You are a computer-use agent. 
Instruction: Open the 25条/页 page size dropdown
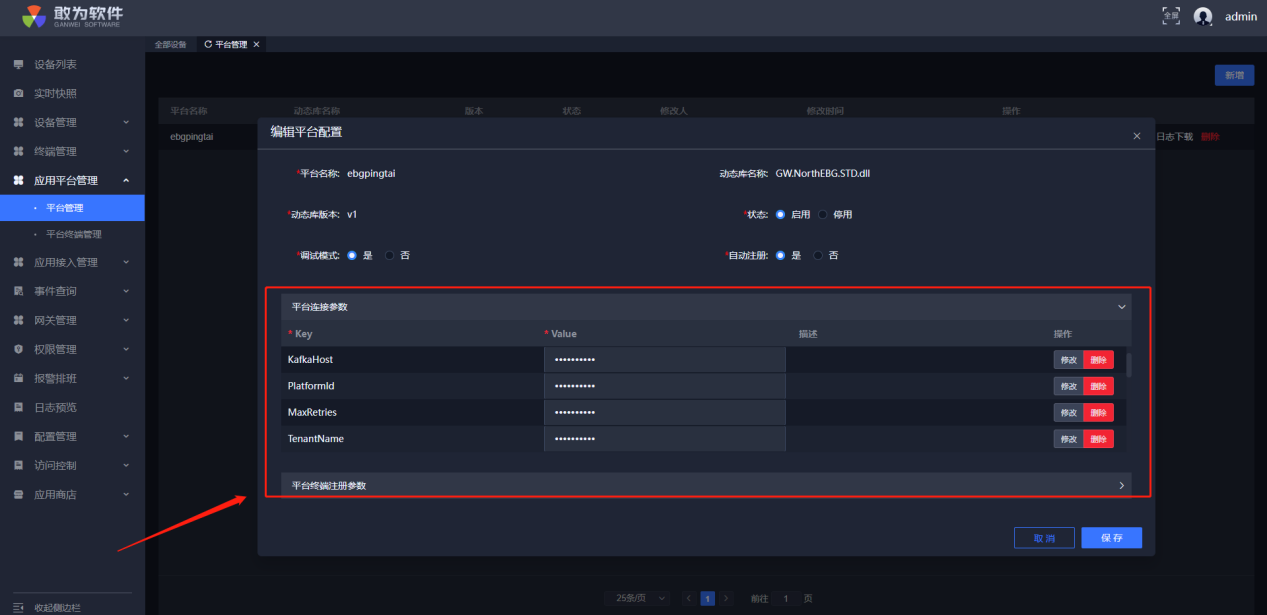(636, 598)
